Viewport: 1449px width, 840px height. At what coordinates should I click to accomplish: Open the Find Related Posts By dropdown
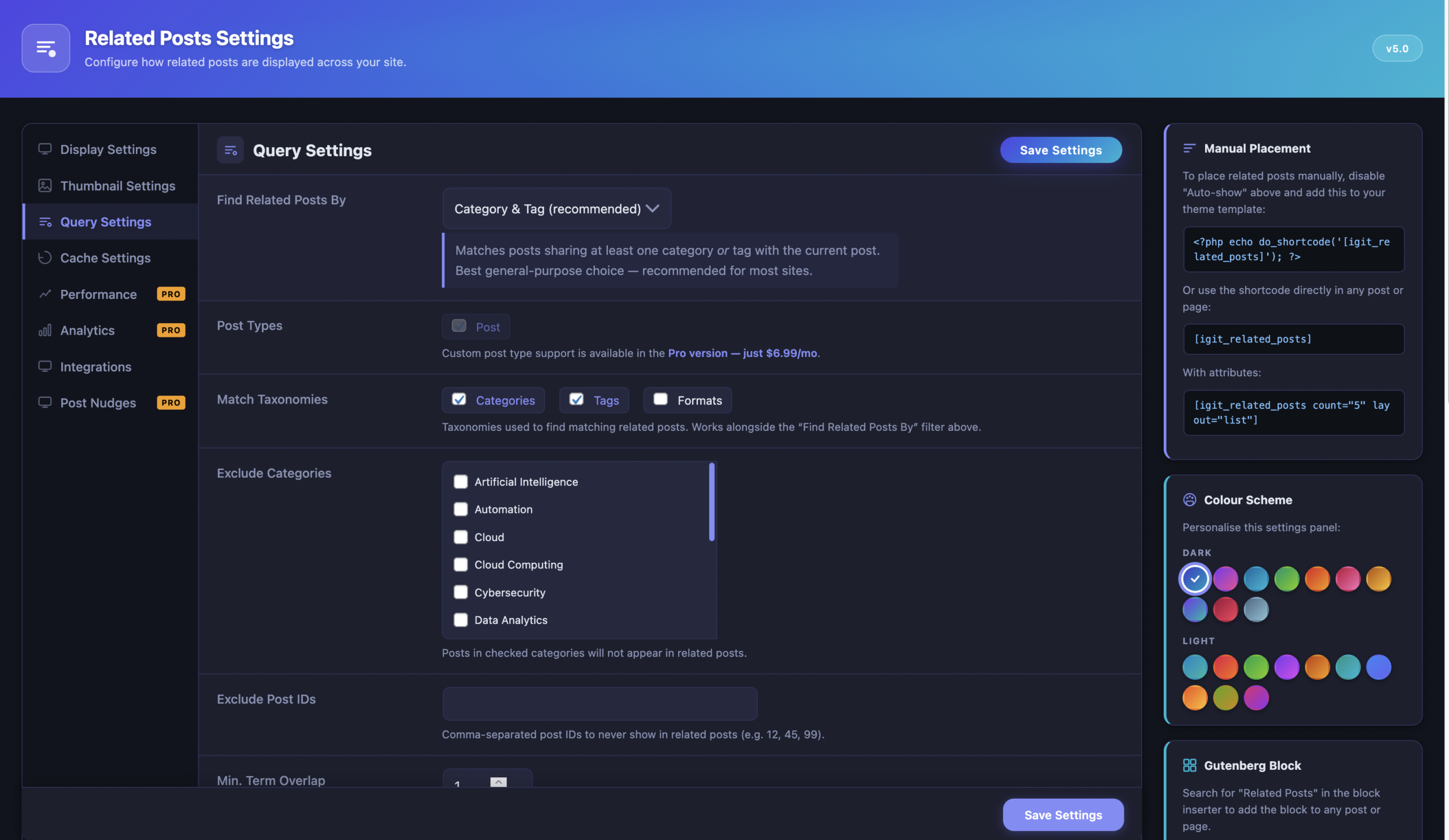[556, 208]
